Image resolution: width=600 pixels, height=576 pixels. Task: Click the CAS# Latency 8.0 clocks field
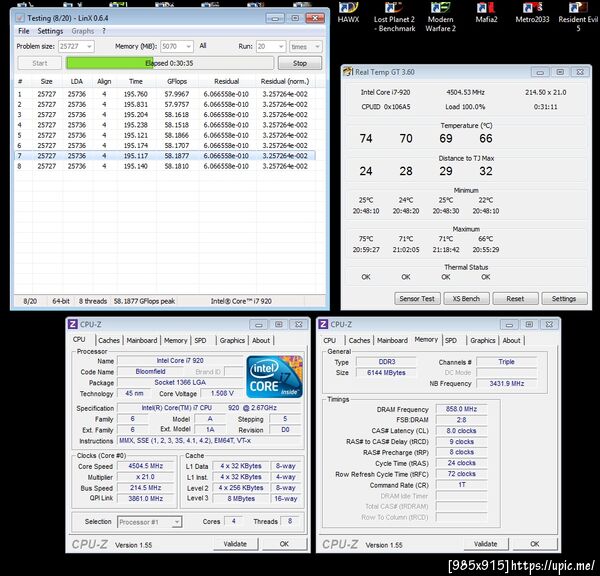461,431
